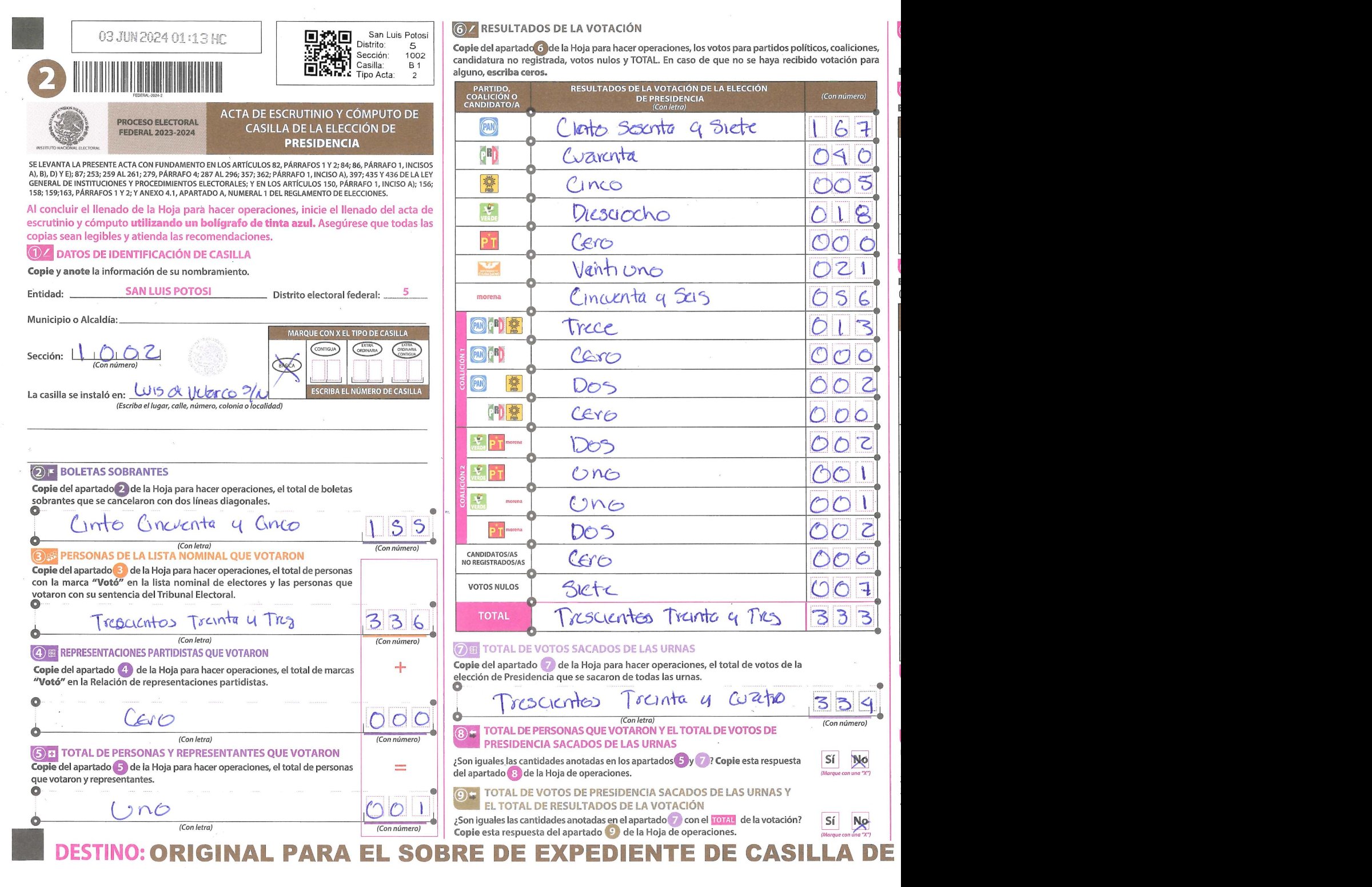Click the 'La casilla se instaló en' field
Viewport: 1372px width, 887px height.
[200, 391]
